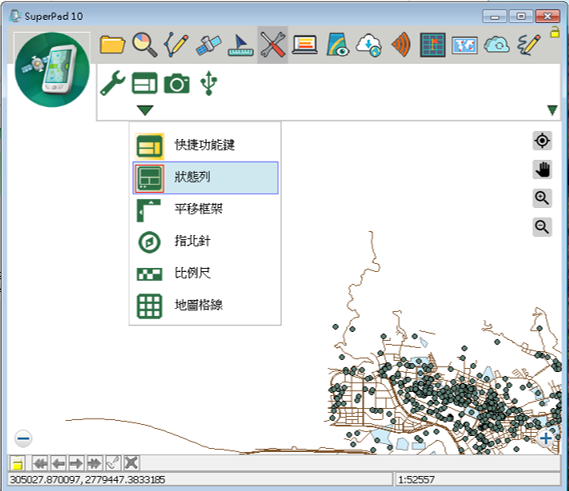Collapse the dropdown arrow under layout icon
Screen dimensions: 569x491
coord(145,110)
